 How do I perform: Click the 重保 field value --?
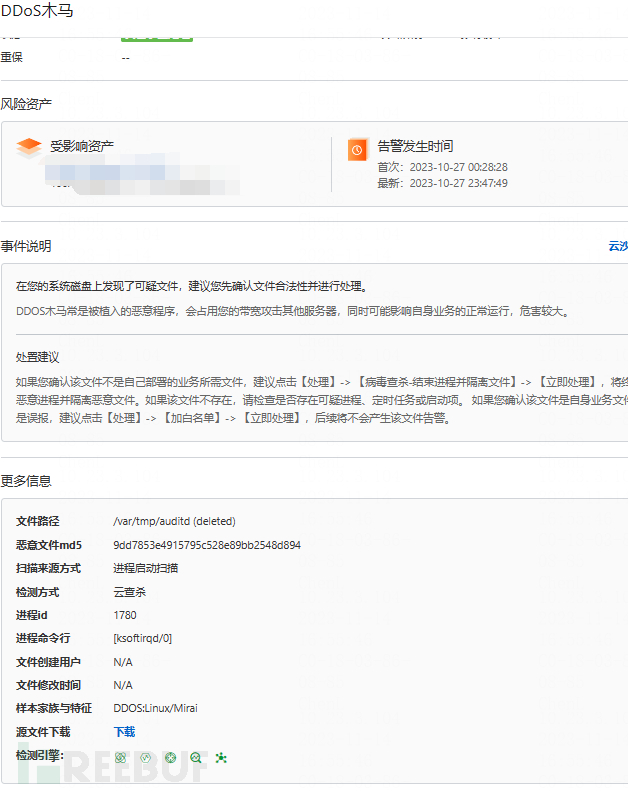[126, 58]
